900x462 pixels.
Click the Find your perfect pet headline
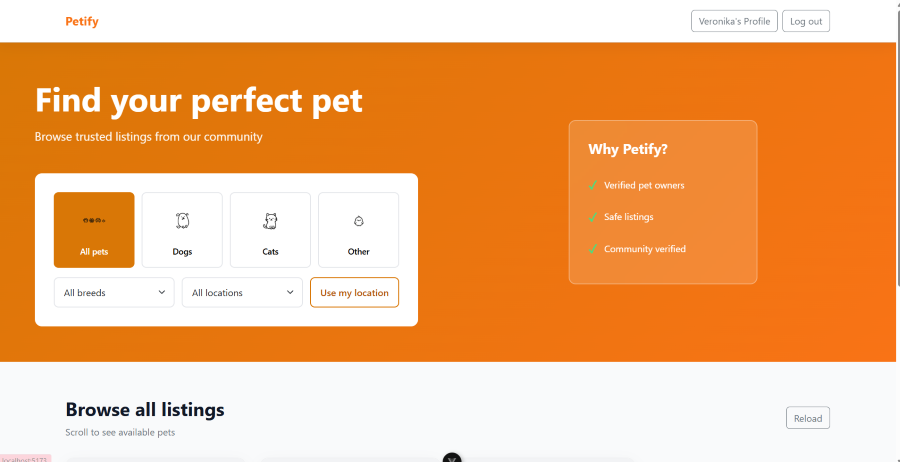[199, 100]
